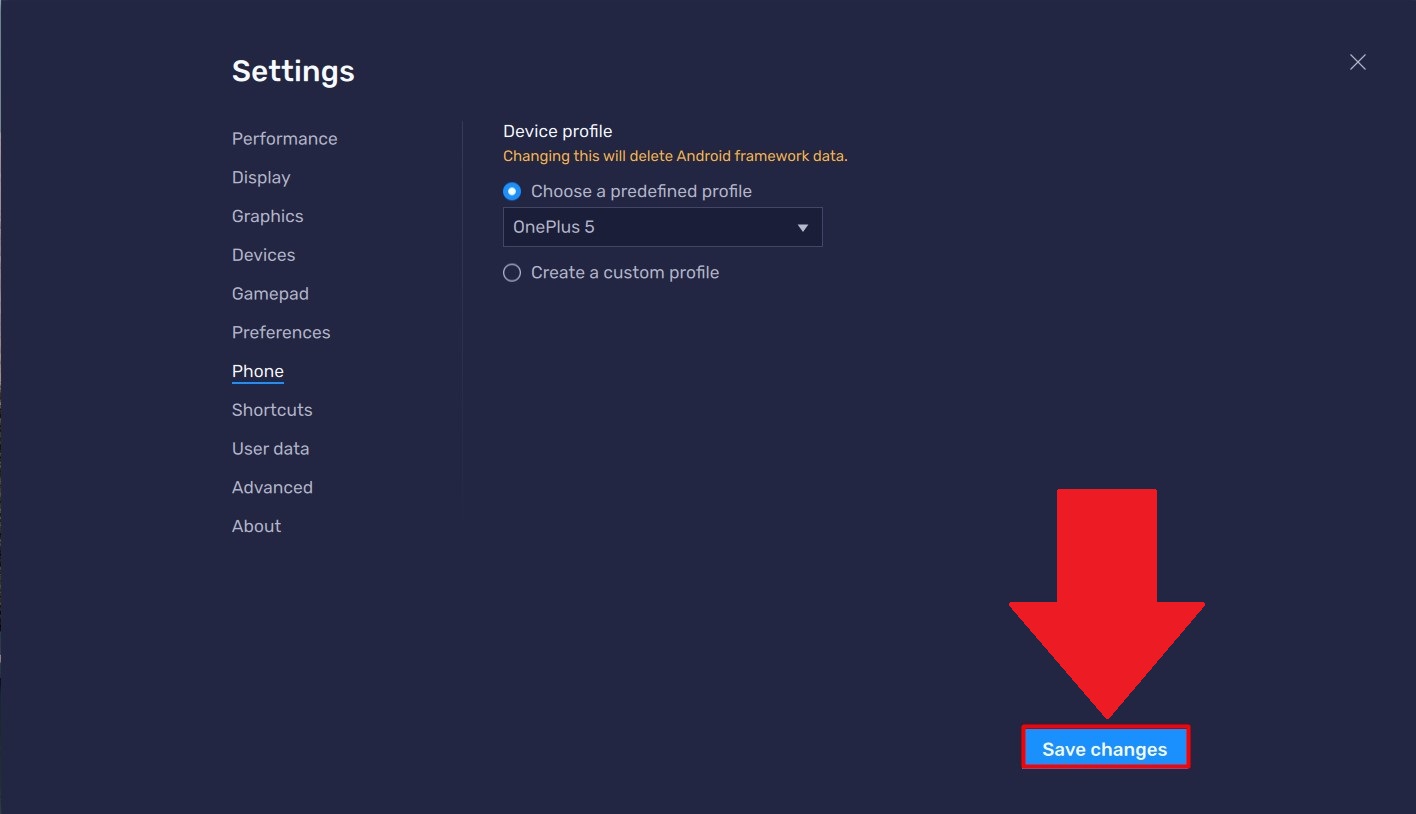Open the Display settings section
Image resolution: width=1416 pixels, height=814 pixels.
[261, 178]
